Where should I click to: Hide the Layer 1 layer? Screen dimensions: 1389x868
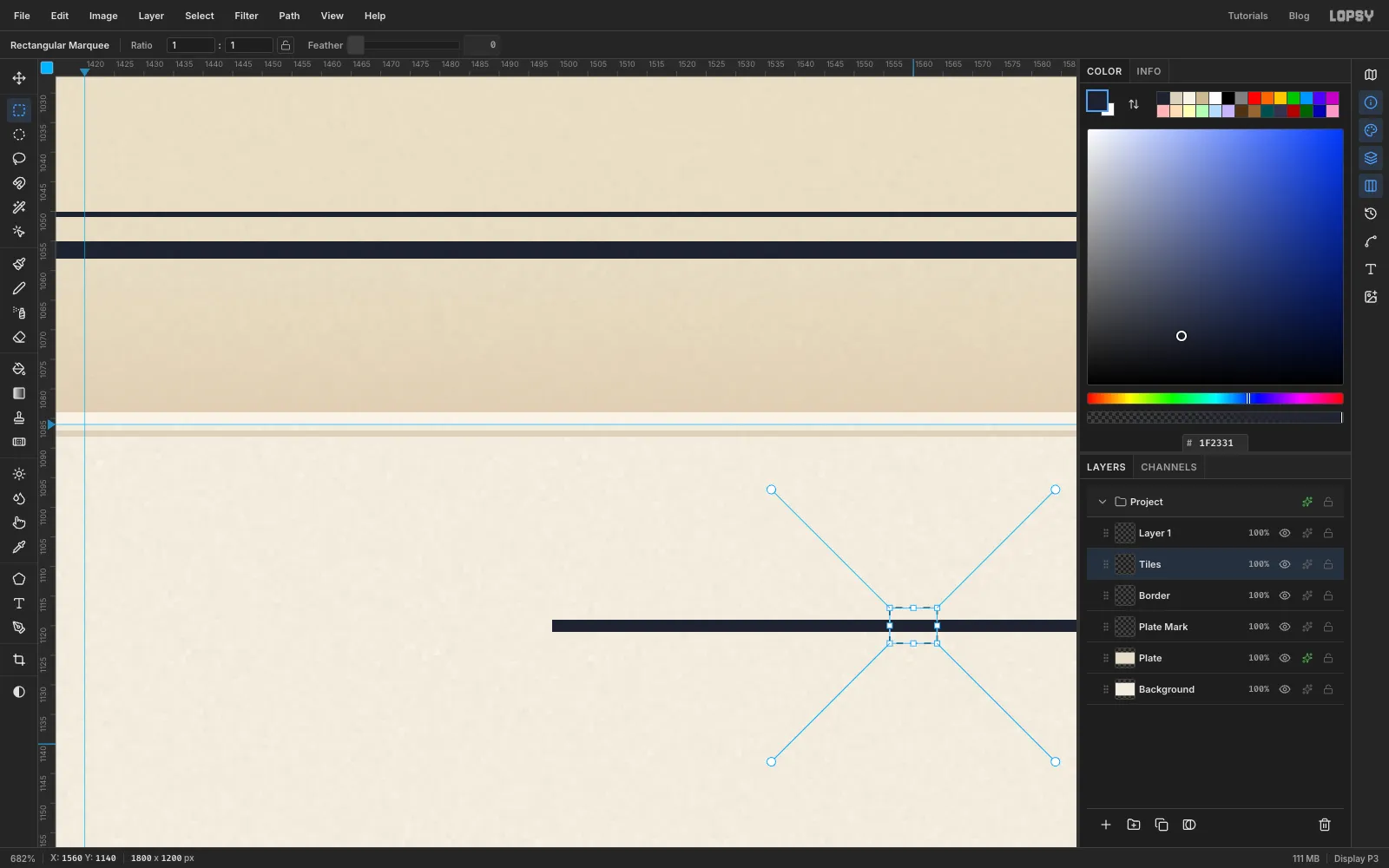(1285, 533)
